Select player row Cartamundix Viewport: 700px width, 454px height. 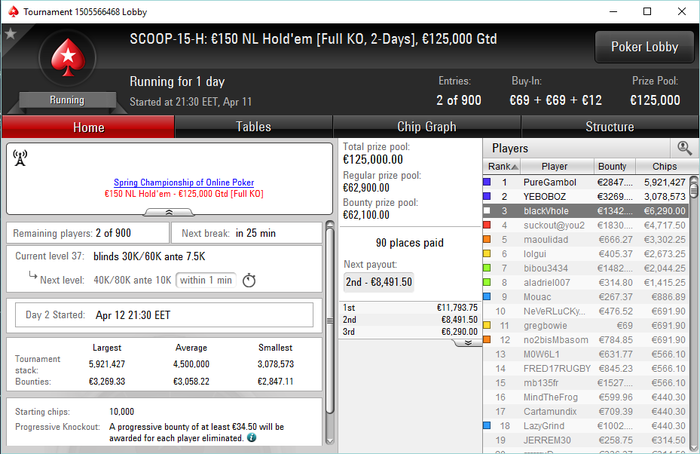[586, 411]
